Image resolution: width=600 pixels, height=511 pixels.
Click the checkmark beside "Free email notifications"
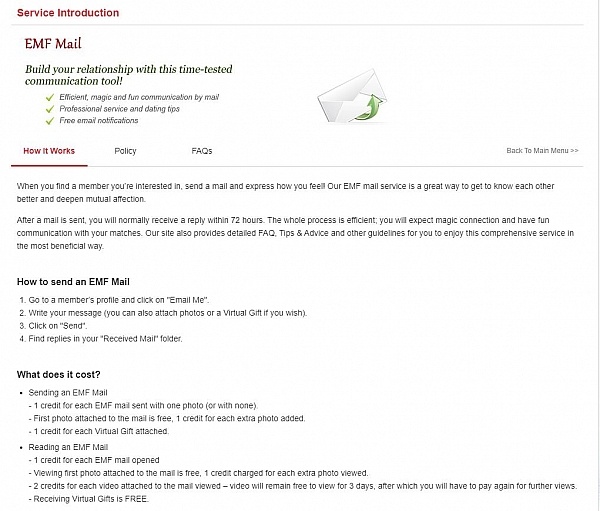(x=50, y=120)
